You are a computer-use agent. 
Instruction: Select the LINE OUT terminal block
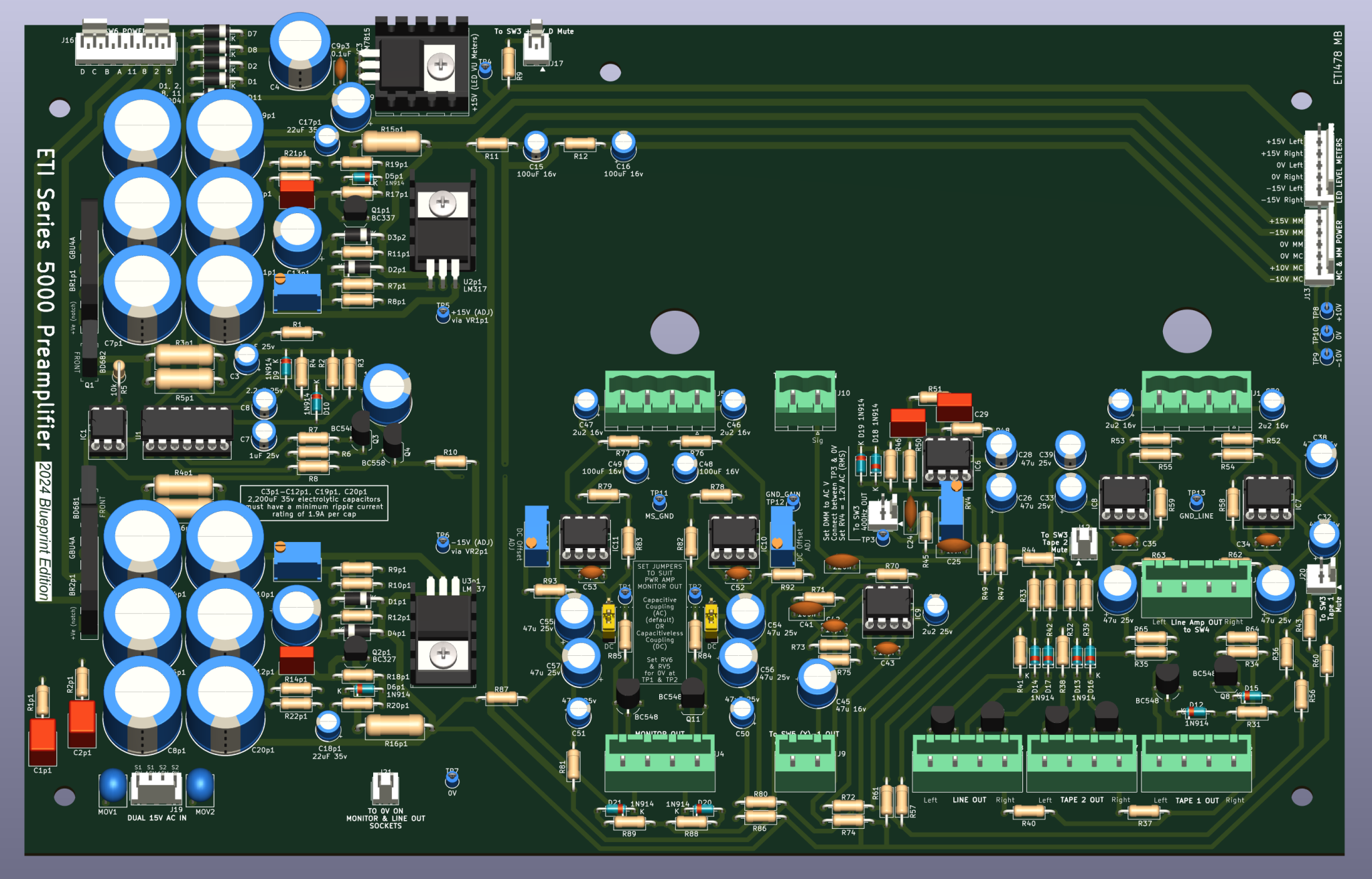click(967, 762)
